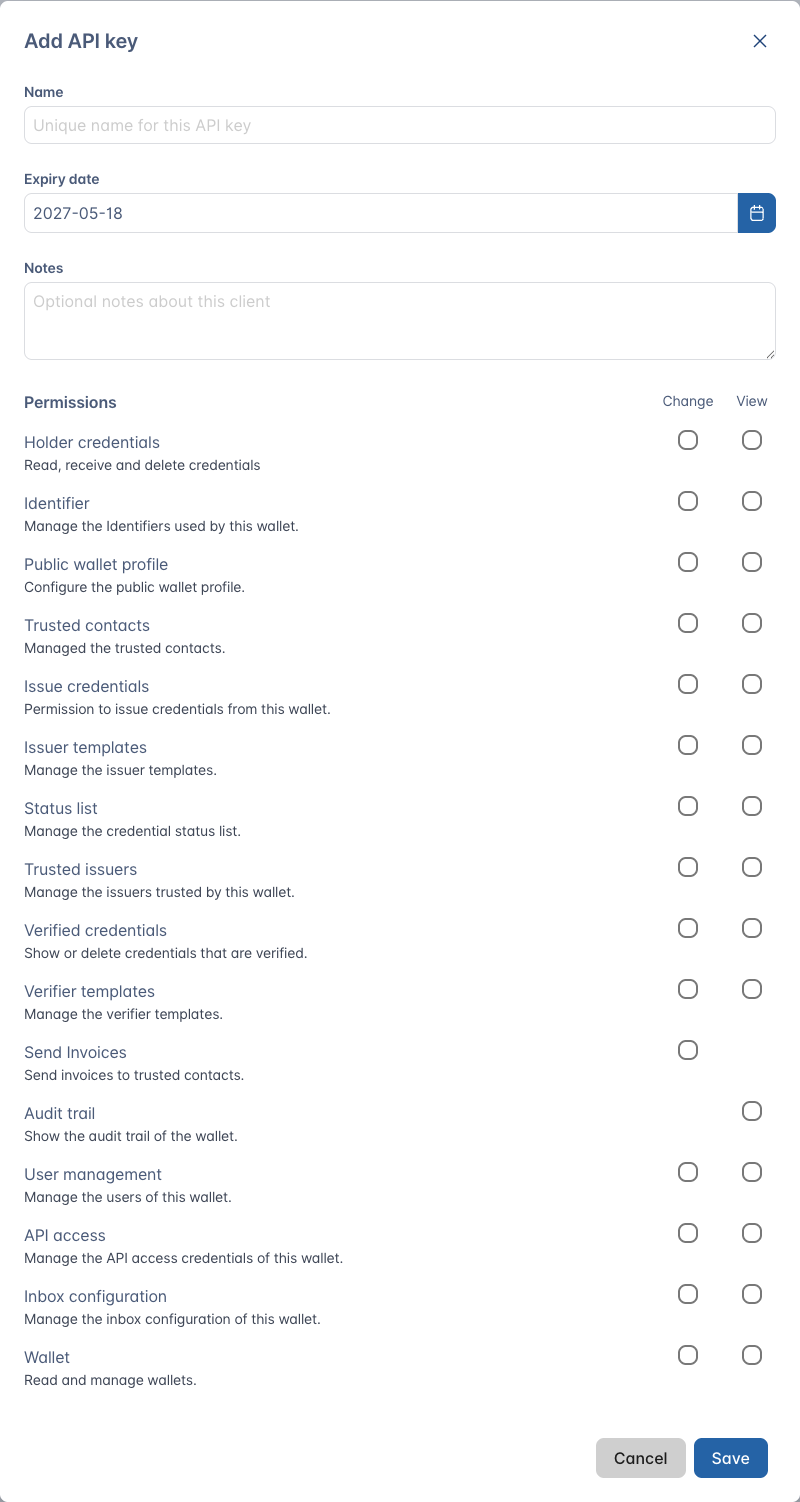Tick Change for Public wallet profile

pyautogui.click(x=688, y=562)
